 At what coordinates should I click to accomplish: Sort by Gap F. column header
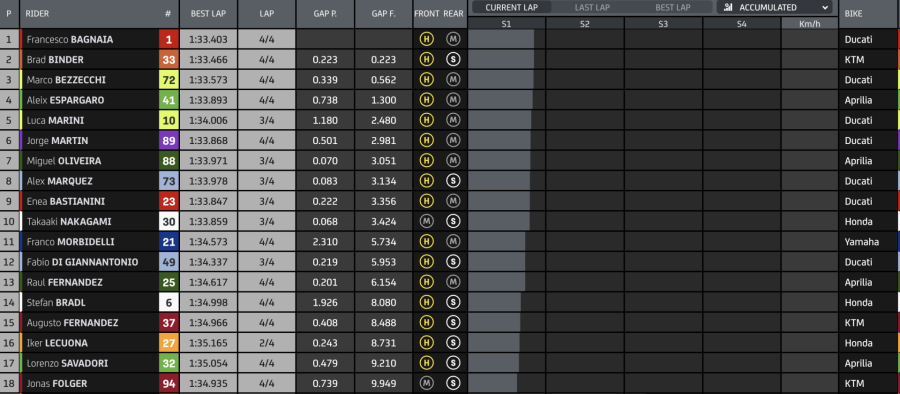[x=383, y=14]
